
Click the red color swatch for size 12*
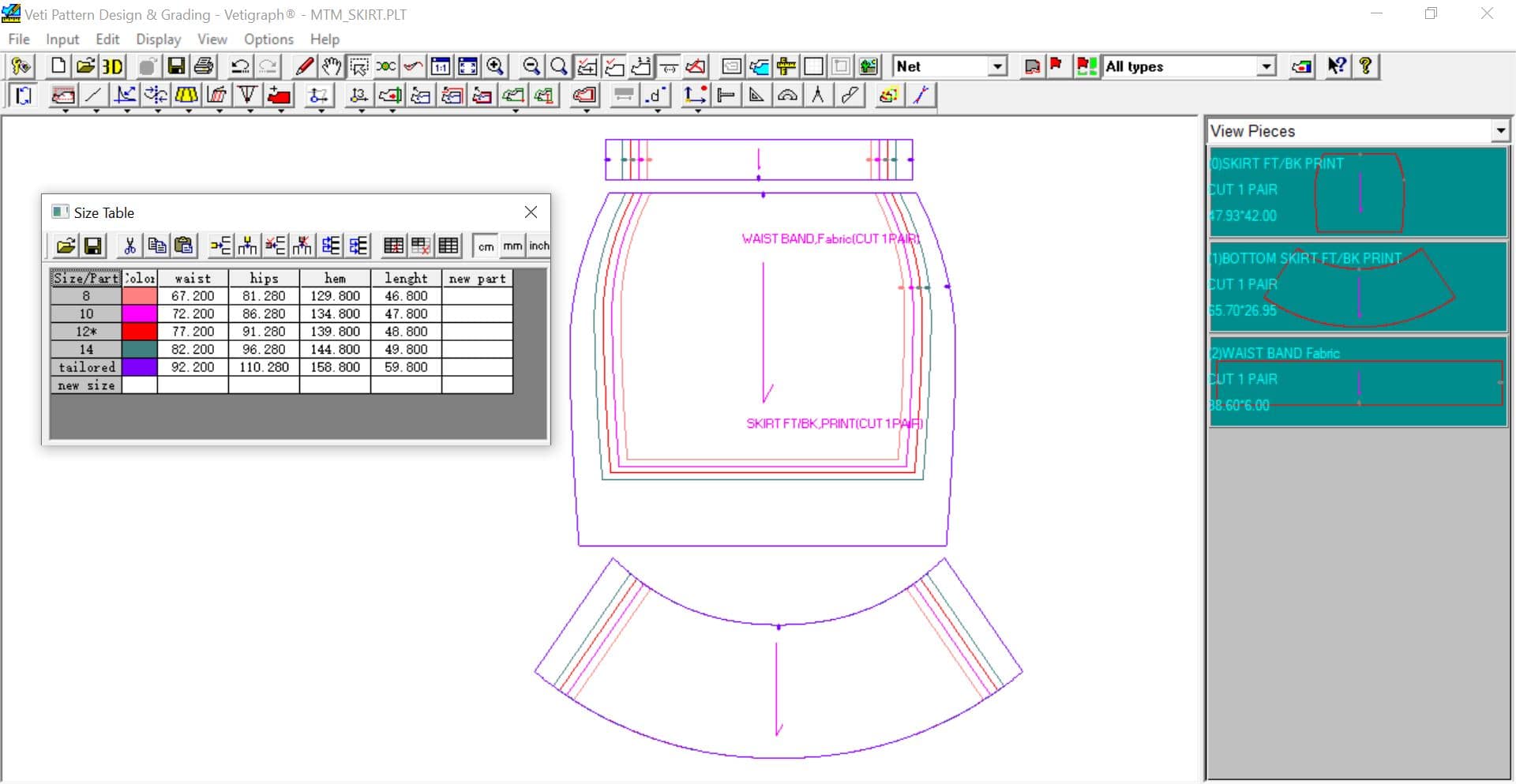(140, 331)
